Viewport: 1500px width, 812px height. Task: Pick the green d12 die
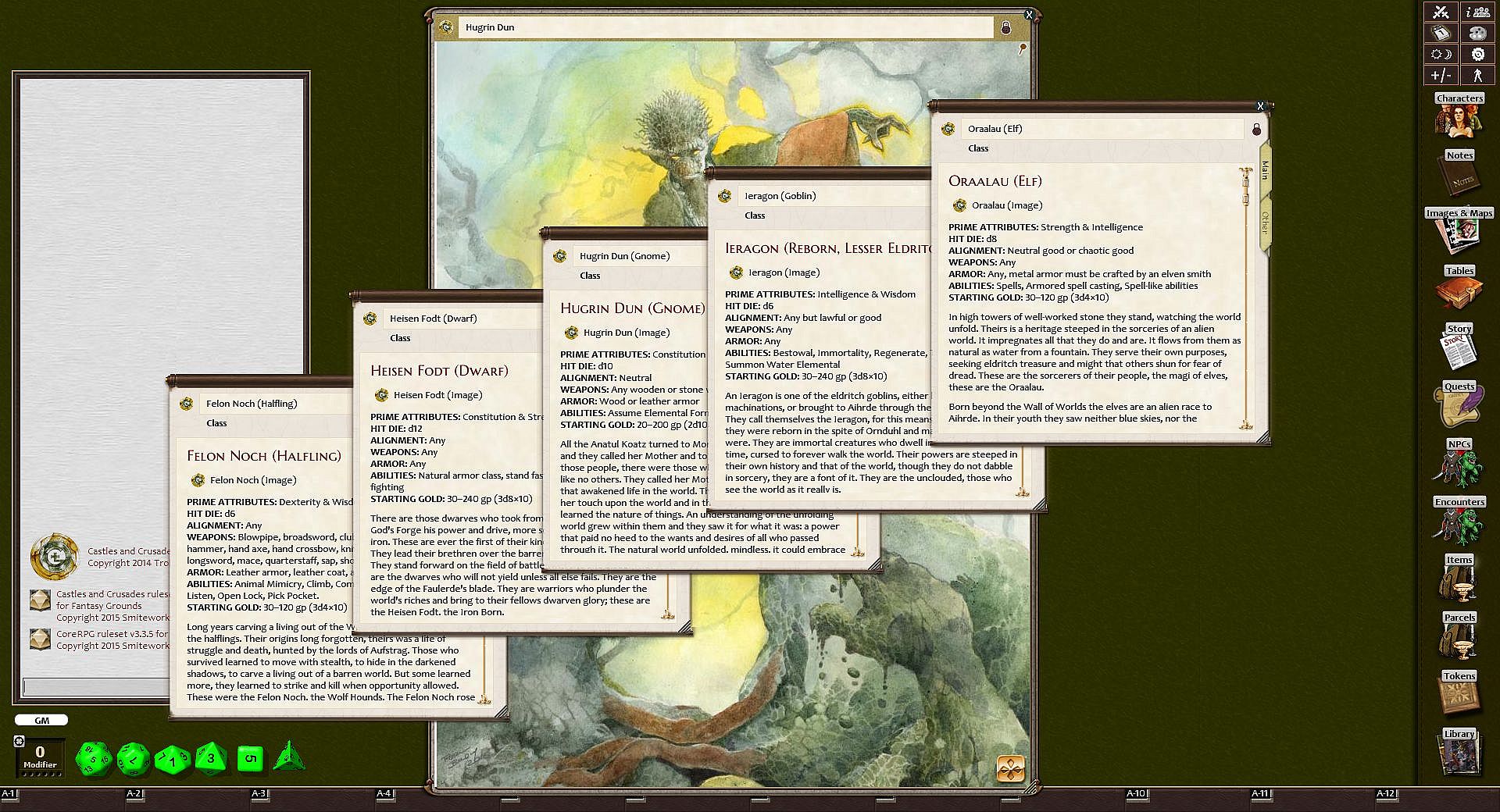(x=134, y=759)
